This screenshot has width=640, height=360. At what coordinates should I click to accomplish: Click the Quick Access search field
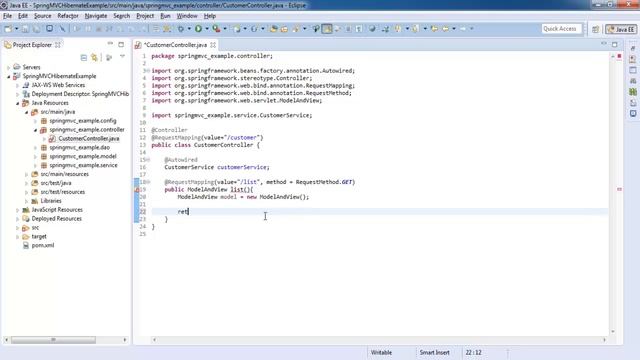tap(561, 29)
